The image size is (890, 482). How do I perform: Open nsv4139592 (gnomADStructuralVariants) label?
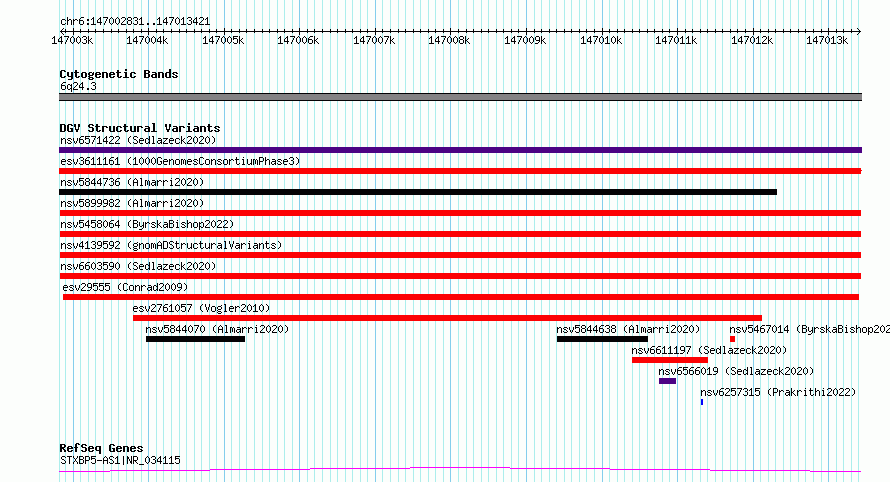pyautogui.click(x=171, y=245)
